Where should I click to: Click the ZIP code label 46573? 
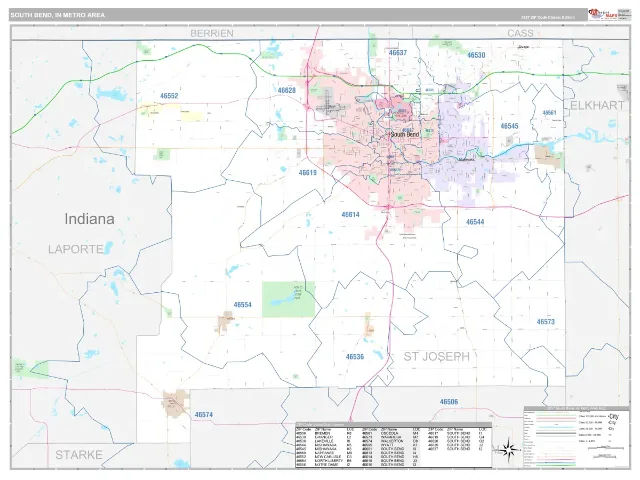pos(546,322)
